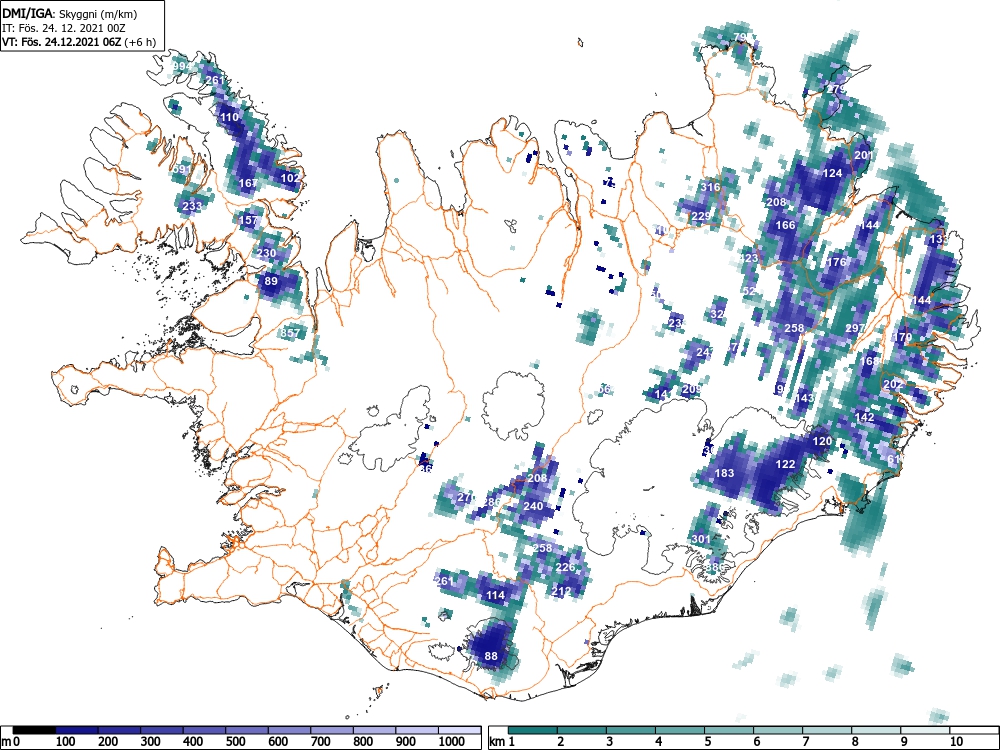Click the '229' visibility value on the map
The image size is (1000, 750).
tap(701, 216)
